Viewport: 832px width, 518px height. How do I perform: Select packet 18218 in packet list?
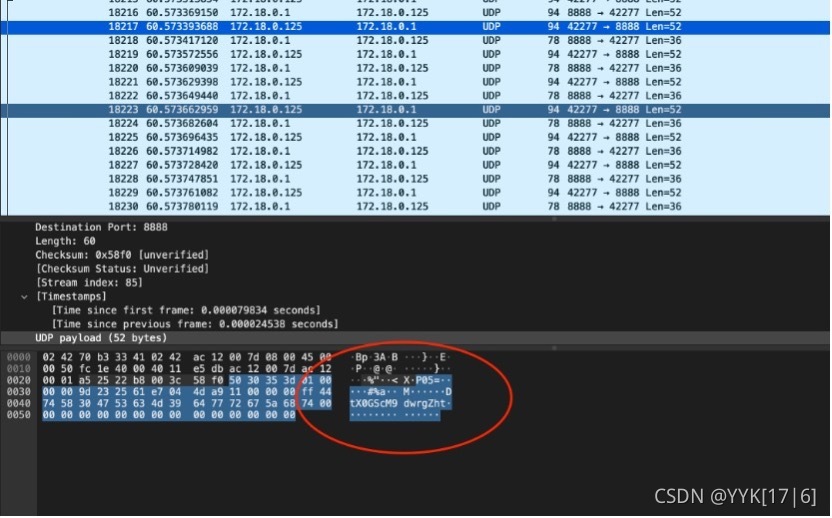(x=415, y=40)
